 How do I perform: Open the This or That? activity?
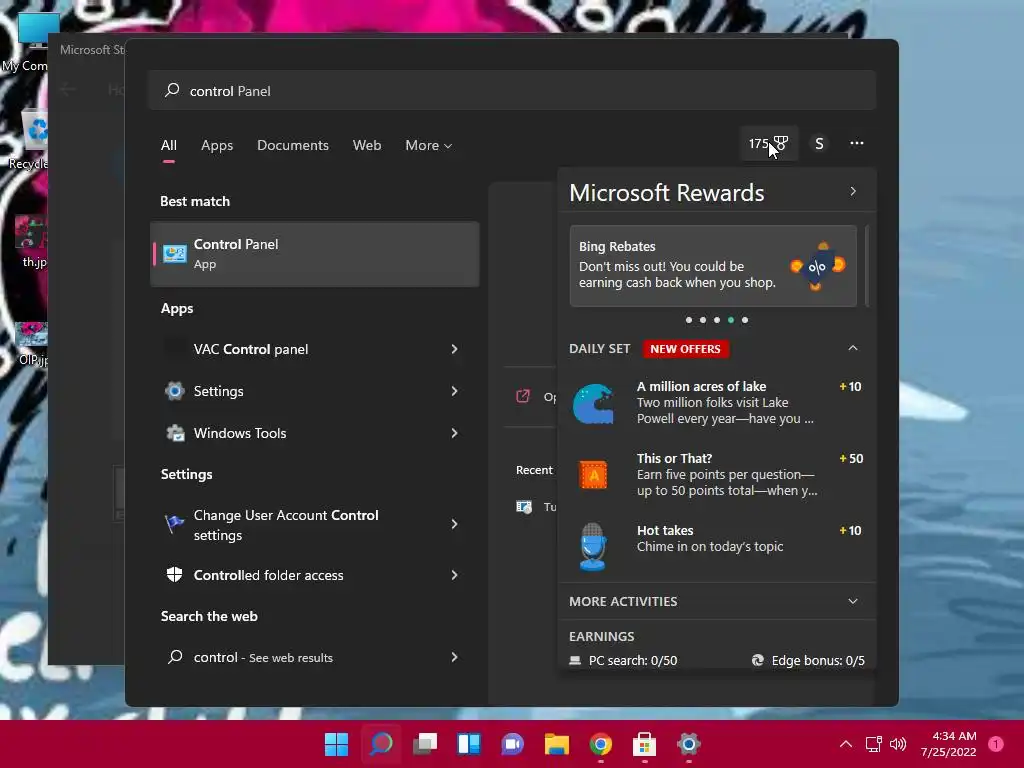pos(717,475)
